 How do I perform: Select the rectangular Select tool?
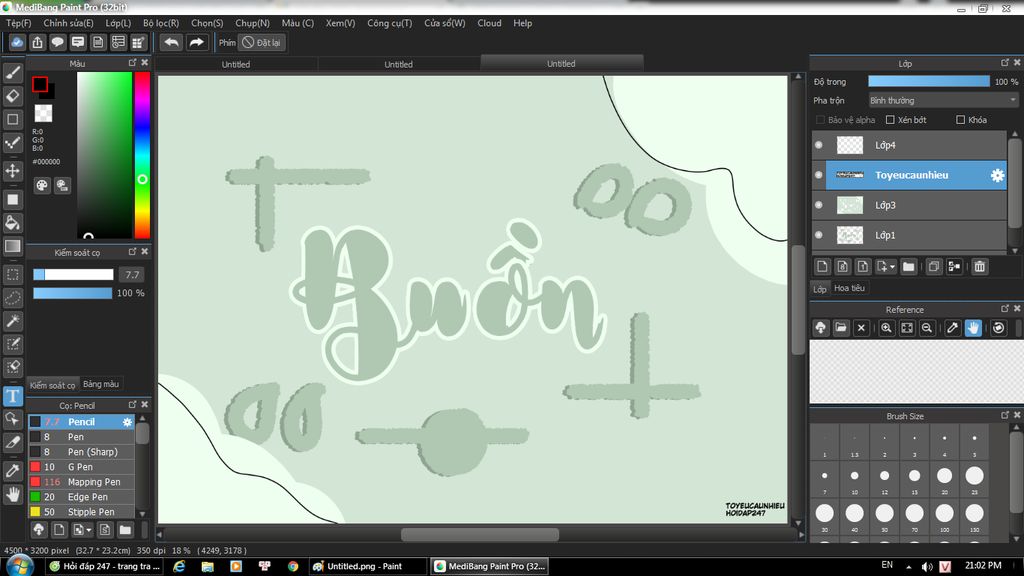click(12, 275)
